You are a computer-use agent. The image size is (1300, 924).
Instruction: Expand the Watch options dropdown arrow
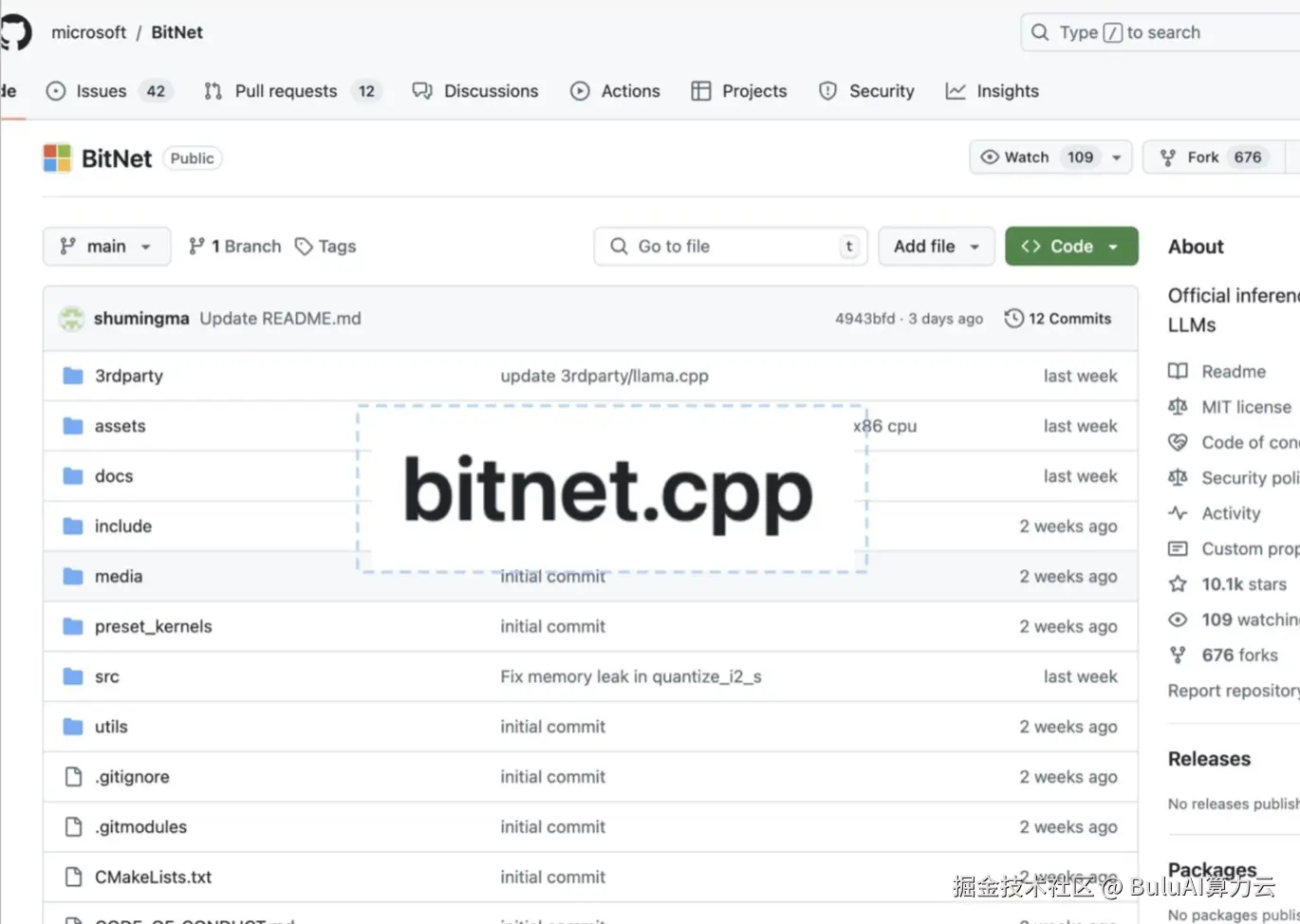[x=1117, y=157]
